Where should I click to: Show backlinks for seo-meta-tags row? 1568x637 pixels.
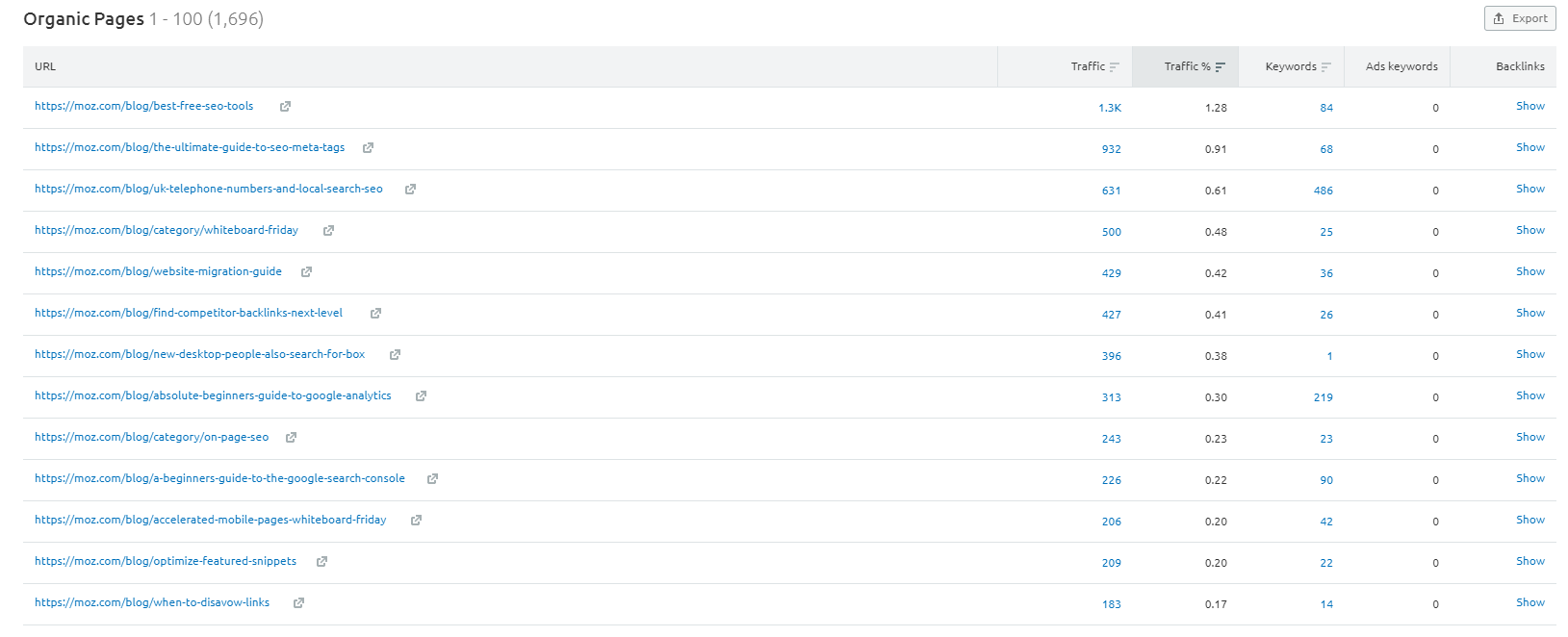coord(1530,147)
